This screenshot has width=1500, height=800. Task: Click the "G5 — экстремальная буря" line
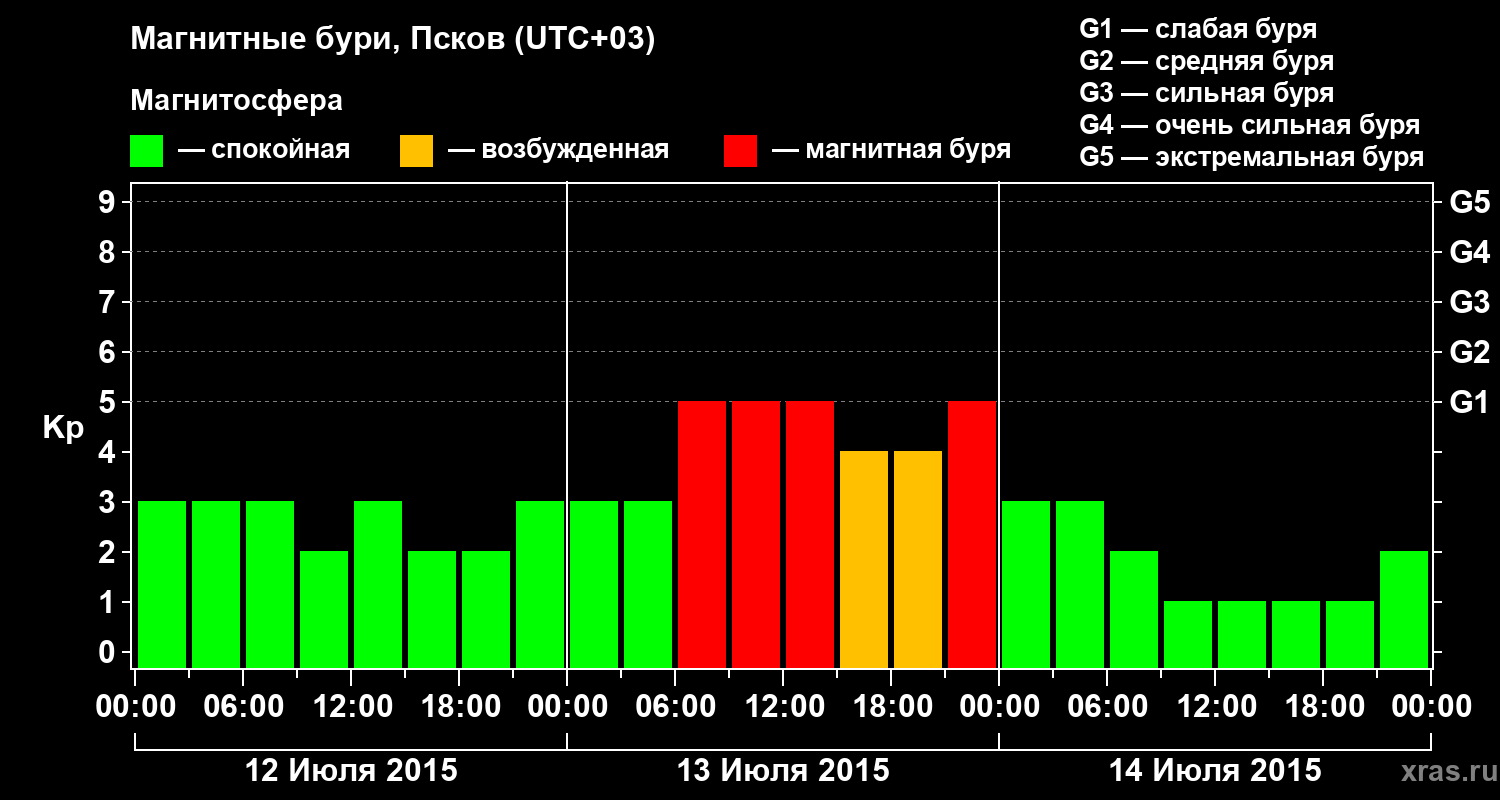[x=1252, y=157]
